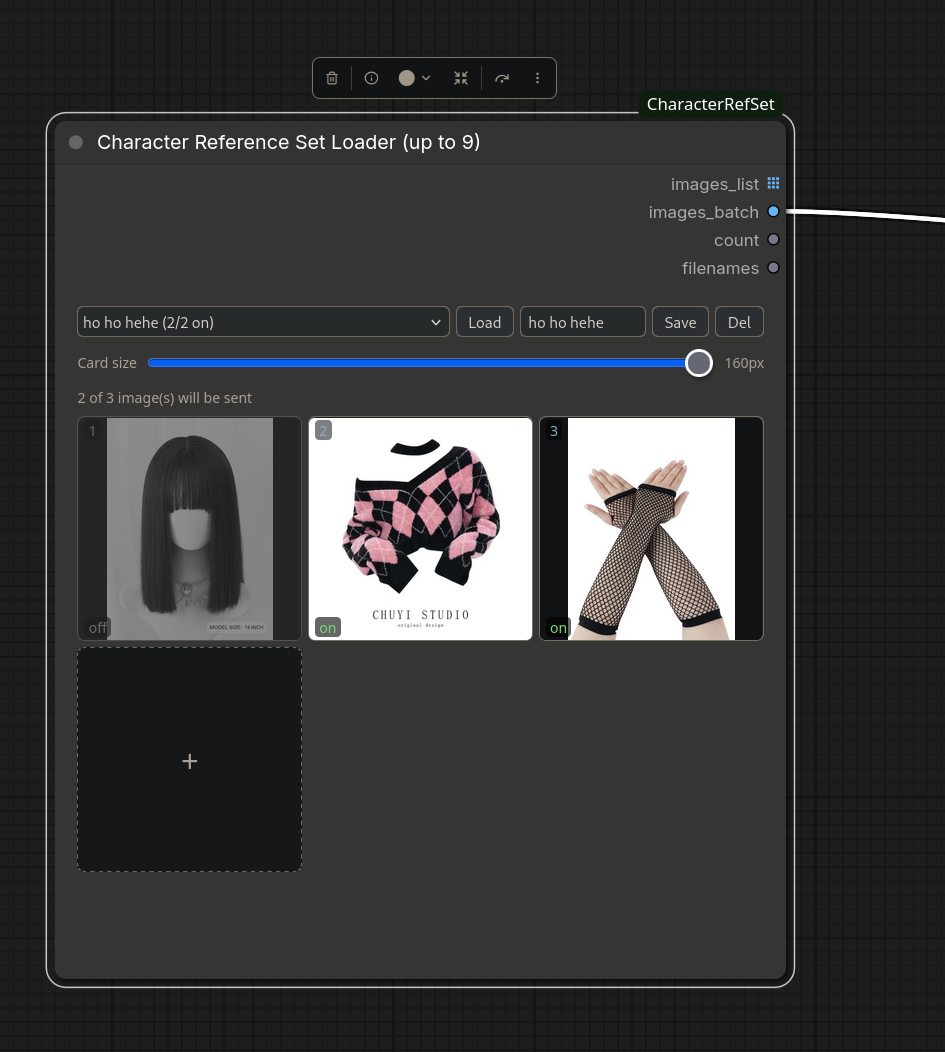Click the Load button
The width and height of the screenshot is (945, 1052).
(x=485, y=322)
